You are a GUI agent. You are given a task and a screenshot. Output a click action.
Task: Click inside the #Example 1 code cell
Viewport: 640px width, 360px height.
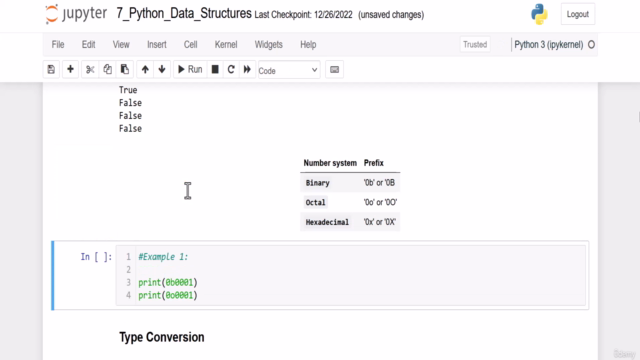tap(351, 276)
